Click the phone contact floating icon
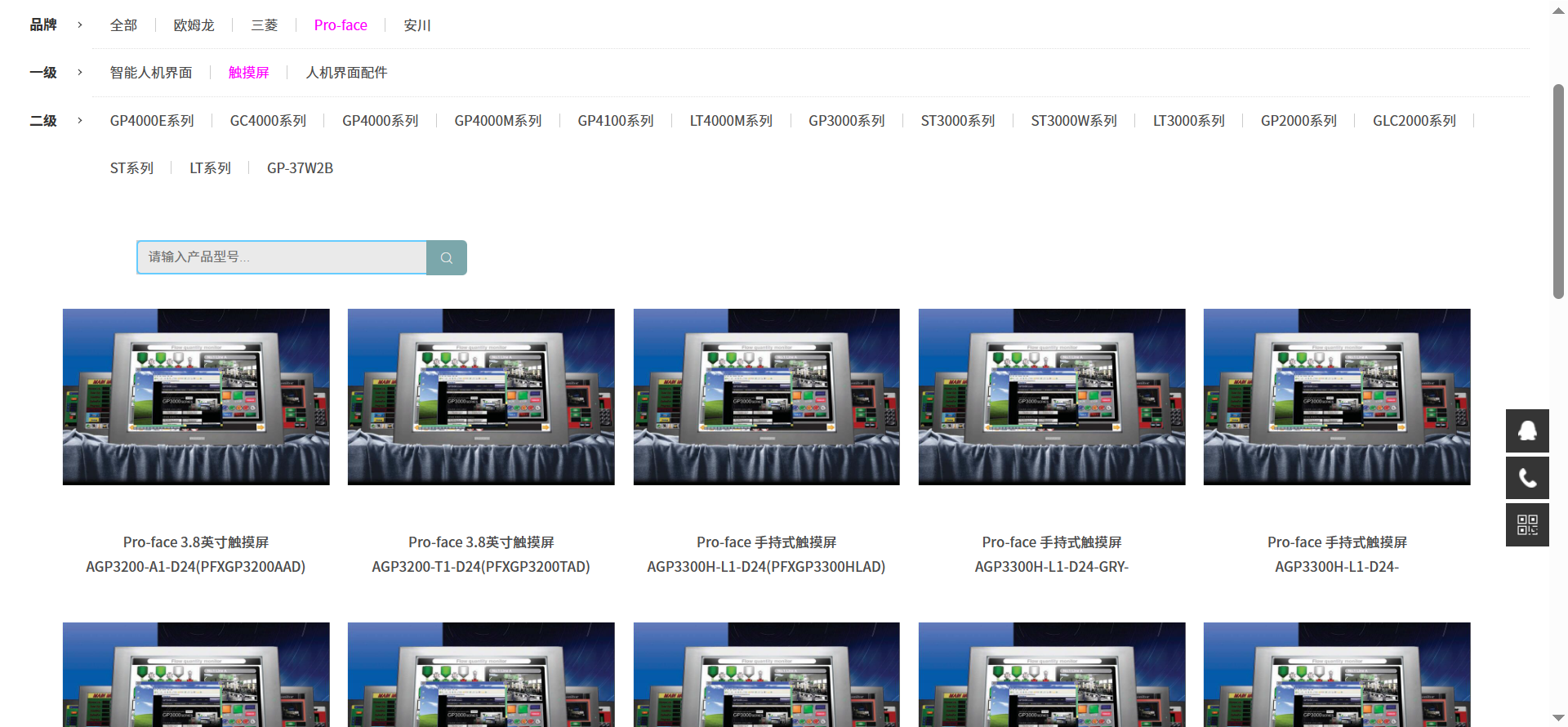The width and height of the screenshot is (1568, 727). tap(1527, 478)
